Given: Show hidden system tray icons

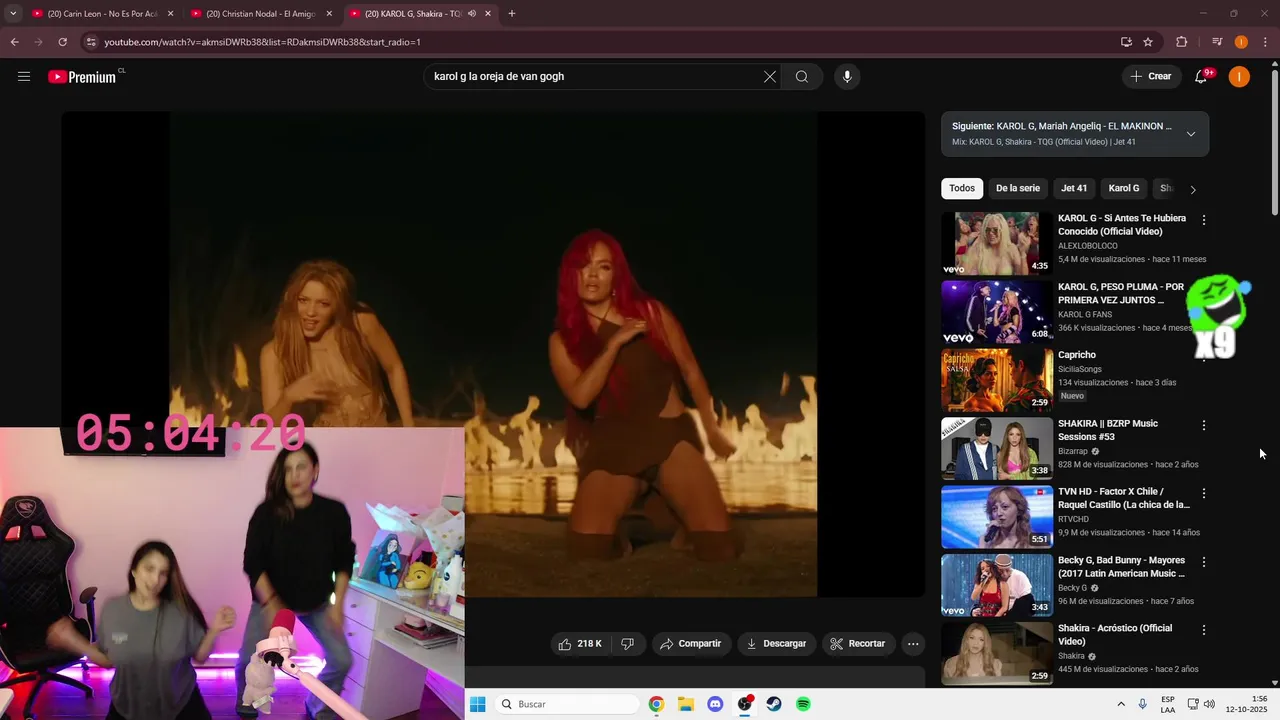Looking at the screenshot, I should tap(1120, 704).
